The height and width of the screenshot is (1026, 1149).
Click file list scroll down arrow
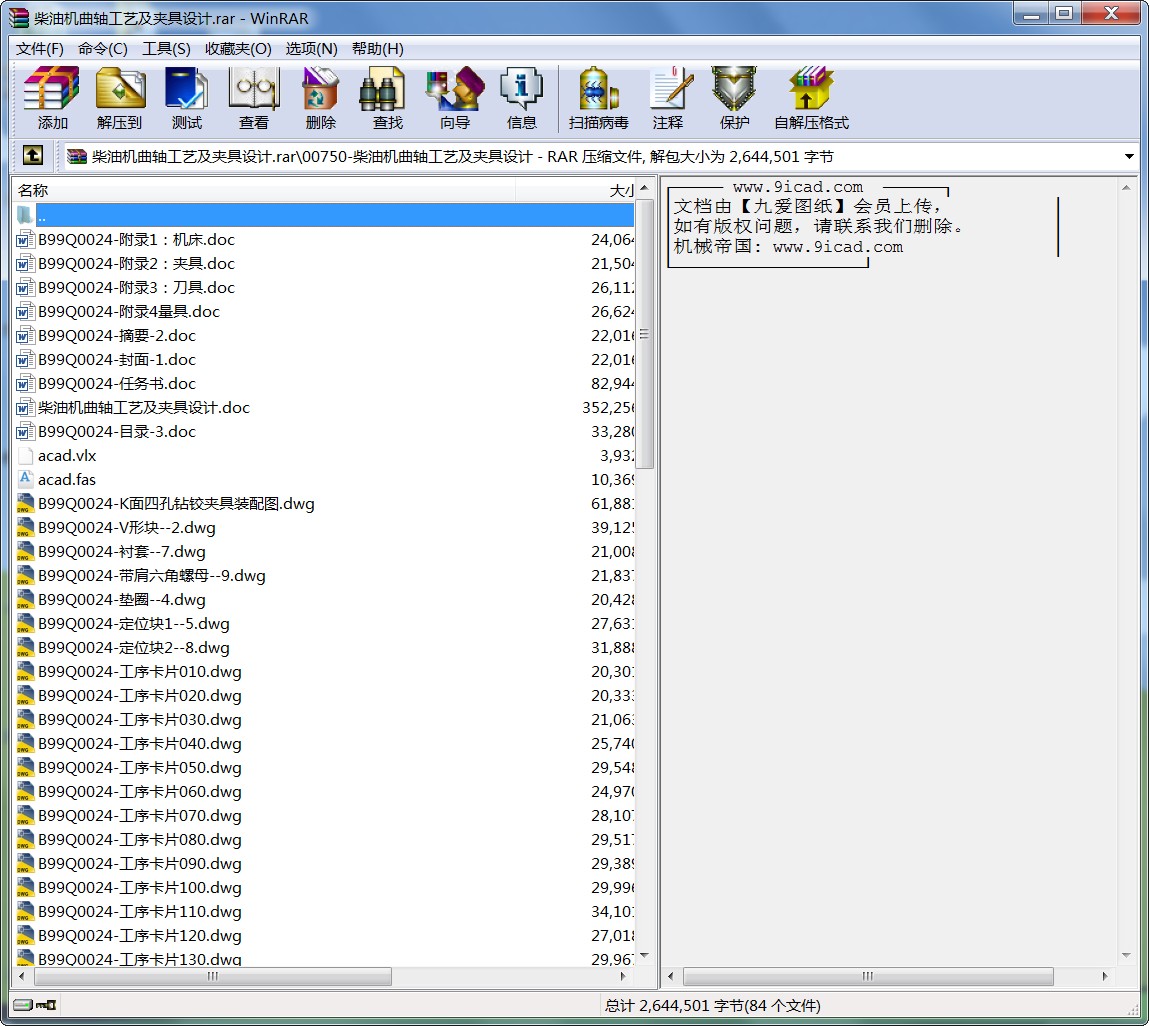click(644, 955)
